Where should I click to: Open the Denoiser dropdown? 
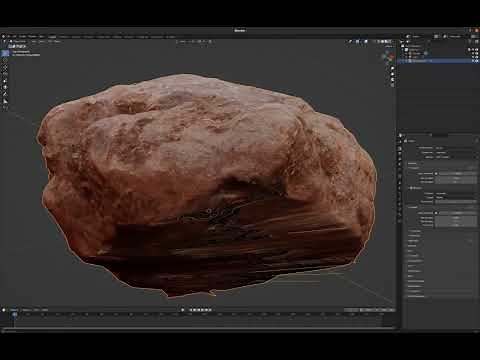(456, 193)
